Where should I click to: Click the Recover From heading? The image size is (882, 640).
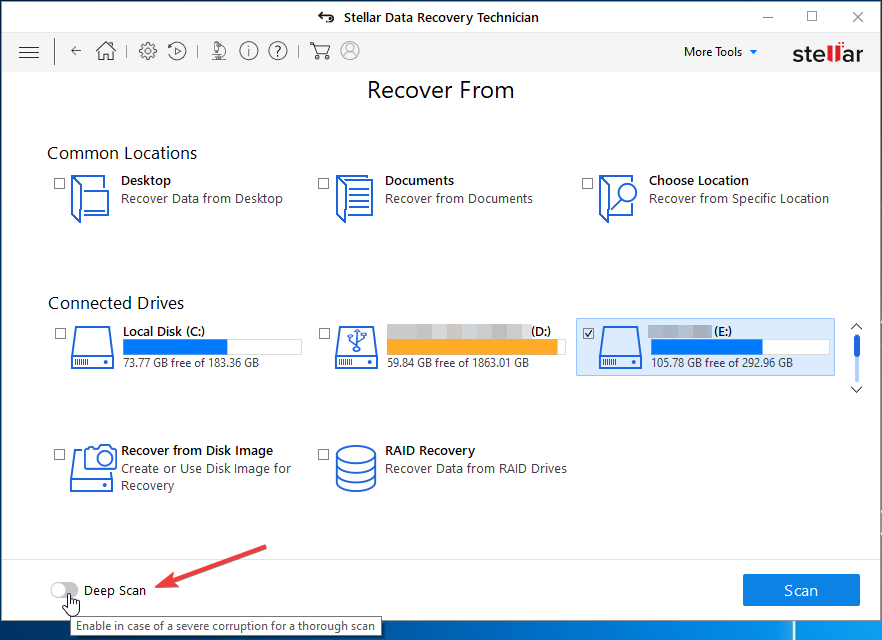click(x=441, y=90)
